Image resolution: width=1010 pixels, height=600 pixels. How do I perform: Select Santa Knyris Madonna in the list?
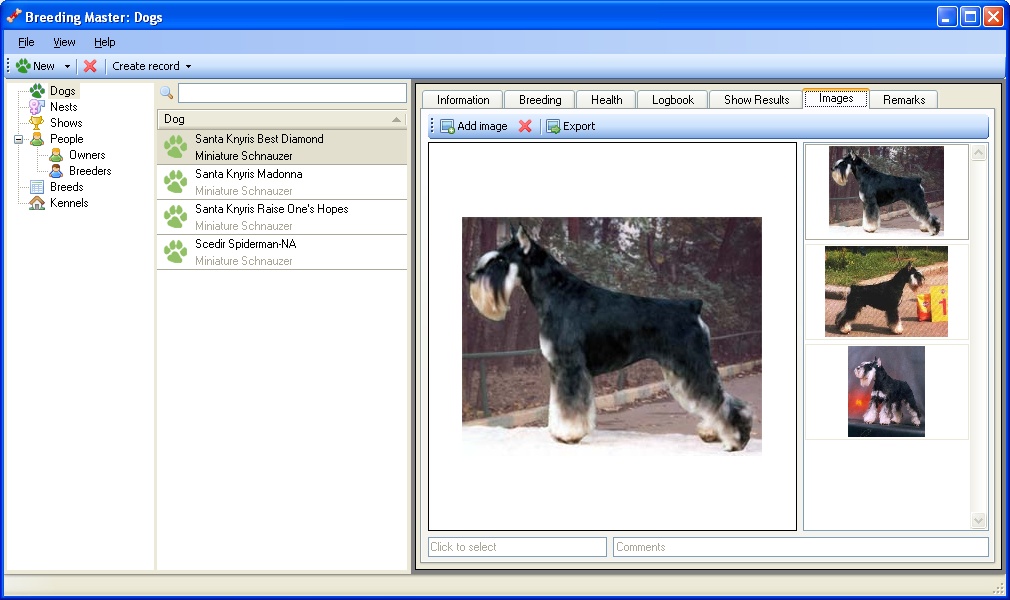(x=249, y=174)
